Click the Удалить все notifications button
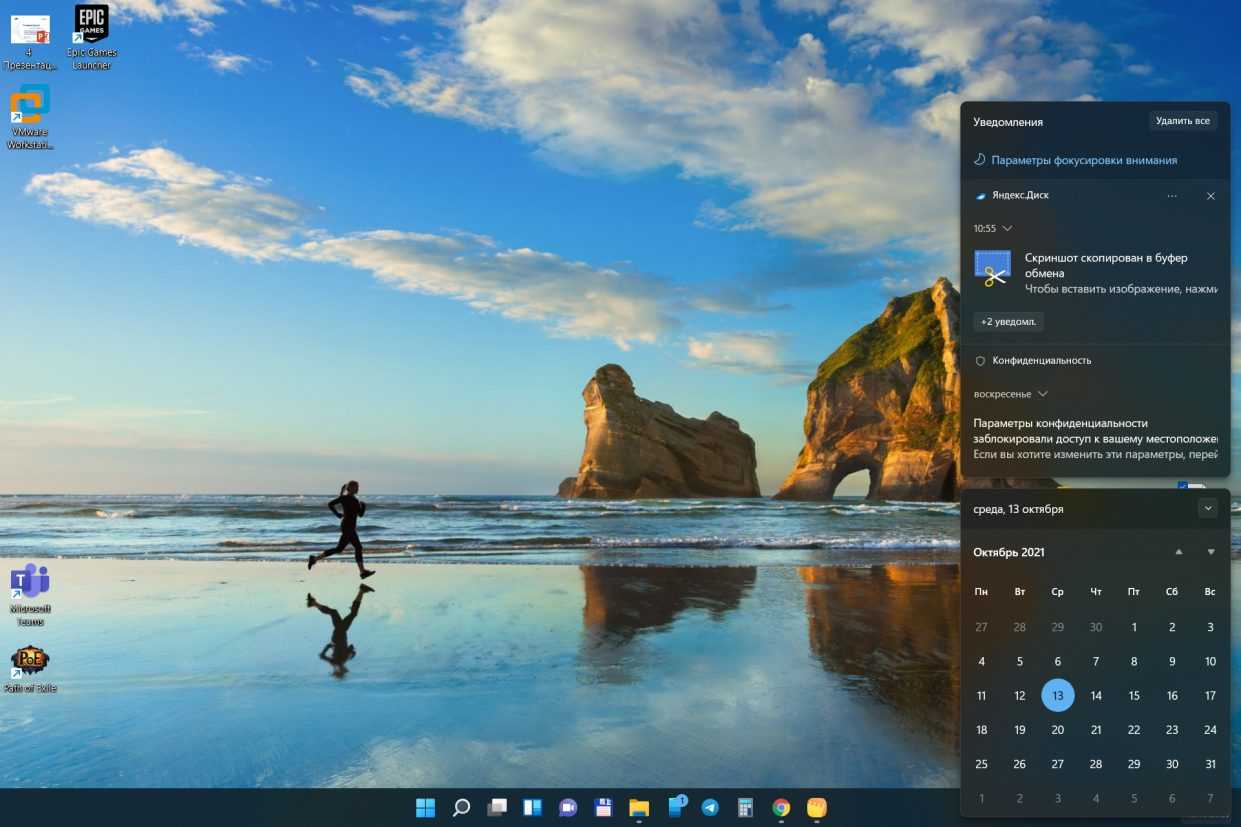This screenshot has width=1241, height=827. (1182, 121)
